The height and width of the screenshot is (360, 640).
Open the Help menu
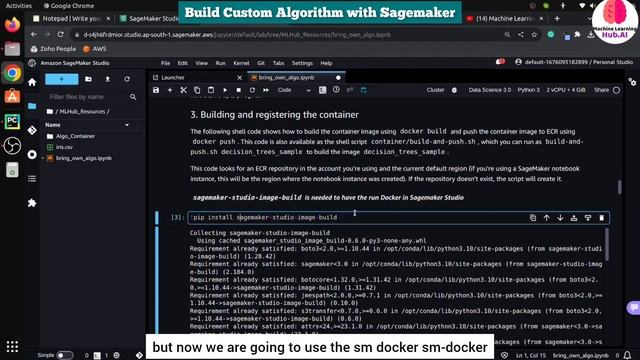(326, 63)
